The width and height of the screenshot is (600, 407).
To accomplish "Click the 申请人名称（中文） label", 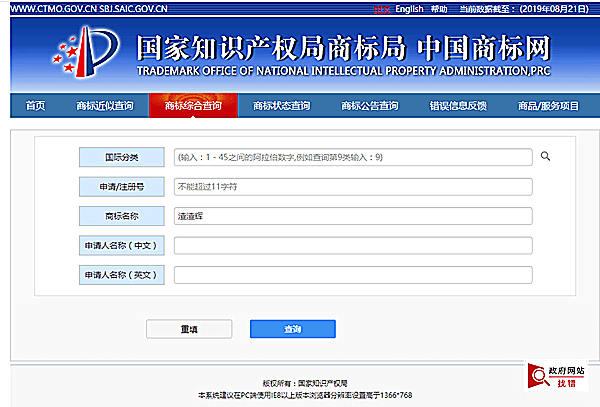I will click(x=122, y=246).
